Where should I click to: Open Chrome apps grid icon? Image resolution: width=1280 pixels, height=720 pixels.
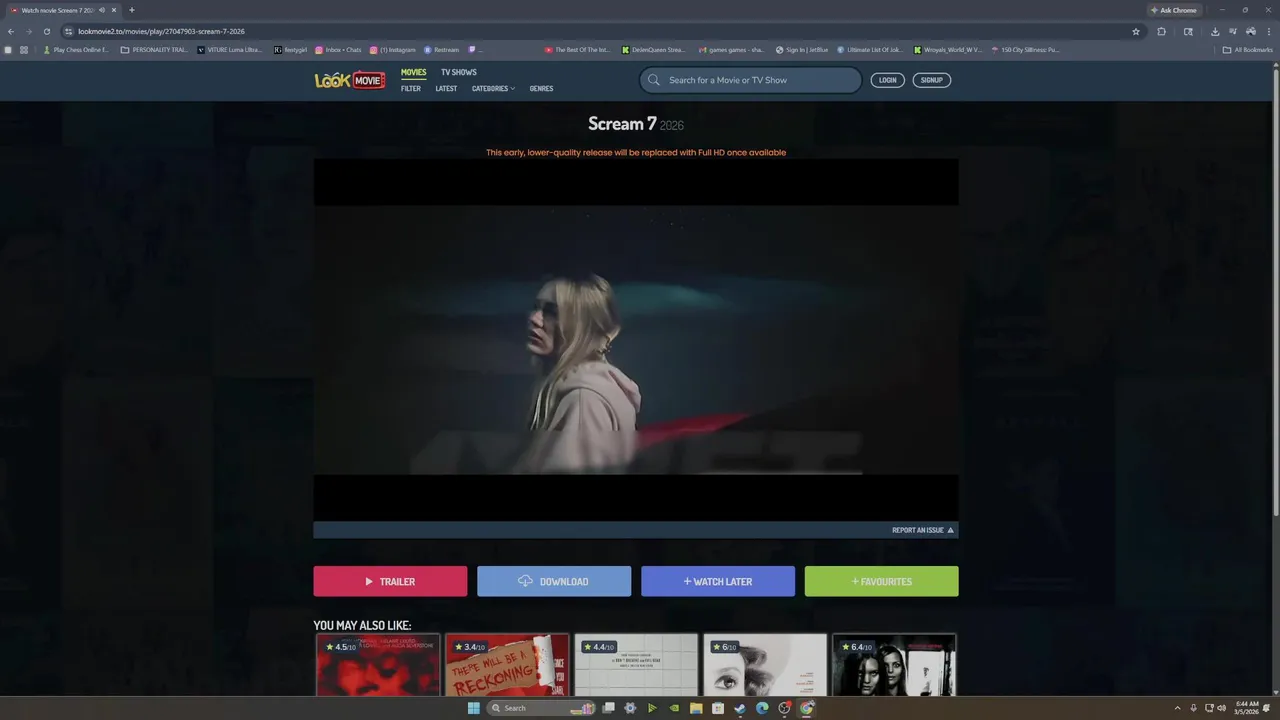(24, 49)
